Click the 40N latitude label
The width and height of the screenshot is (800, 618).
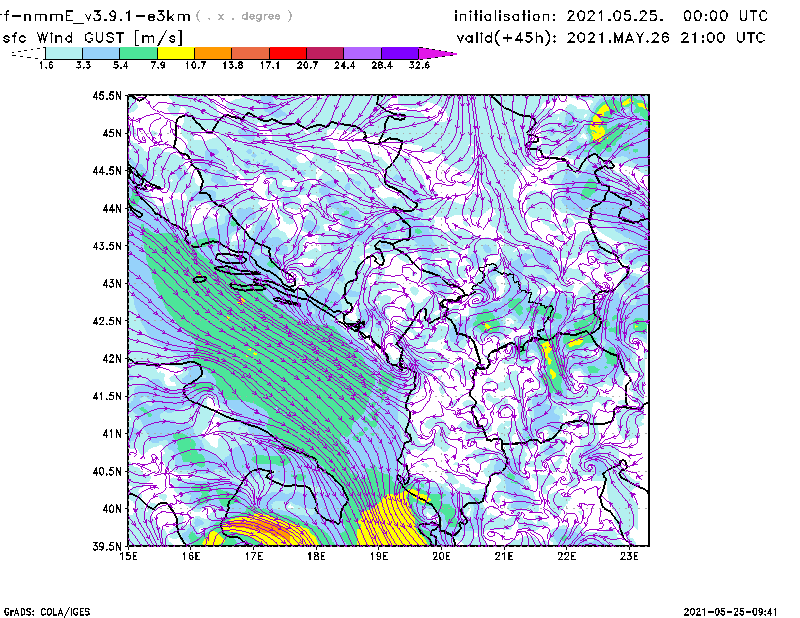[112, 509]
